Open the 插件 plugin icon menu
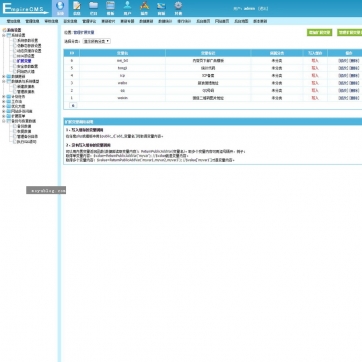This screenshot has height=362, width=362. click(144, 8)
